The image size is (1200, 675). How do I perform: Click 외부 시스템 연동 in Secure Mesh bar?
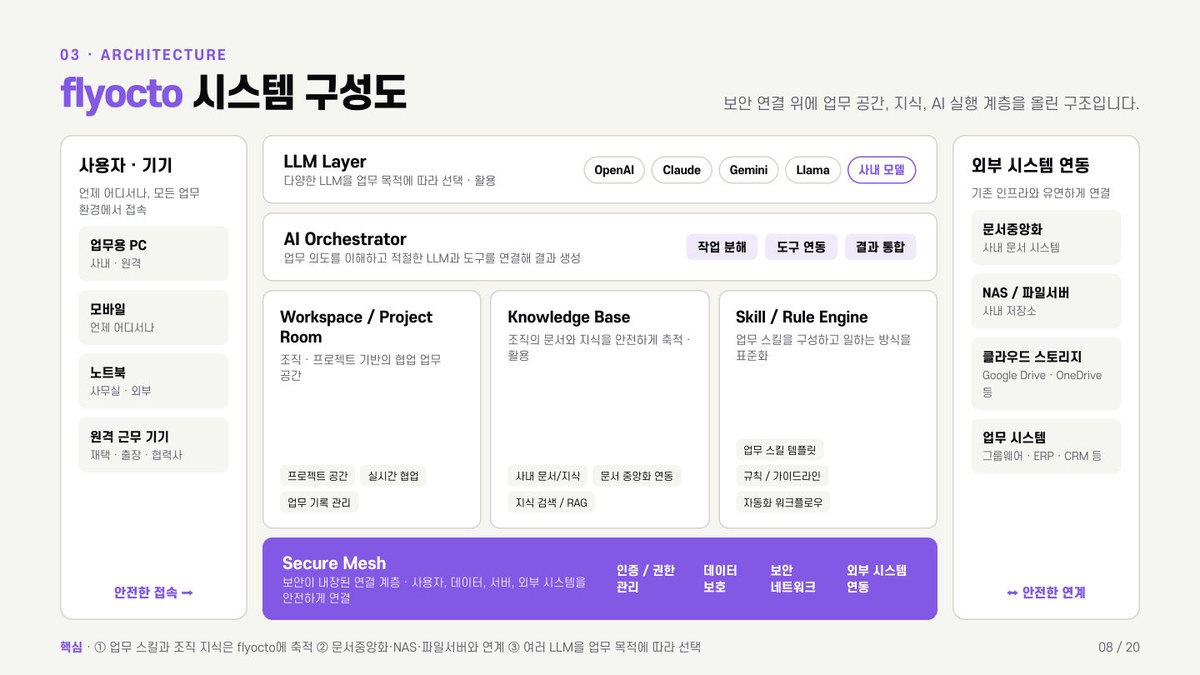click(876, 579)
